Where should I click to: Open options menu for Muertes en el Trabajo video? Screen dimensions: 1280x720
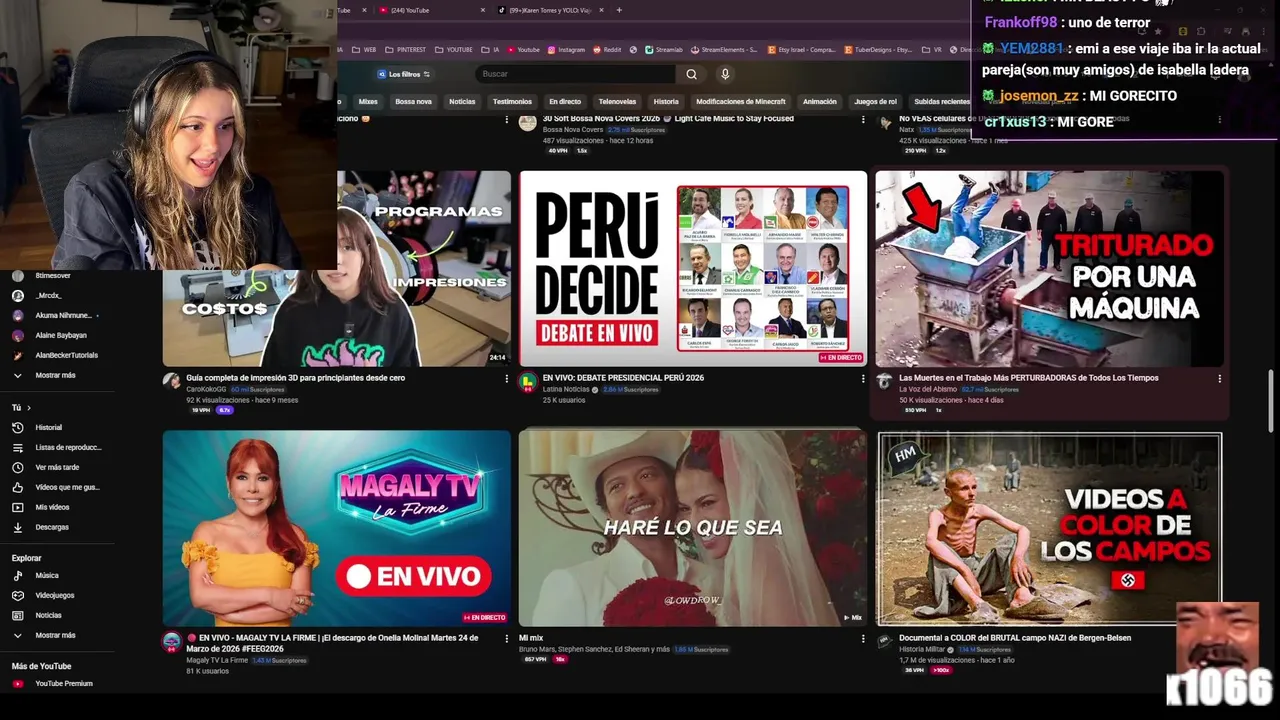click(1219, 379)
